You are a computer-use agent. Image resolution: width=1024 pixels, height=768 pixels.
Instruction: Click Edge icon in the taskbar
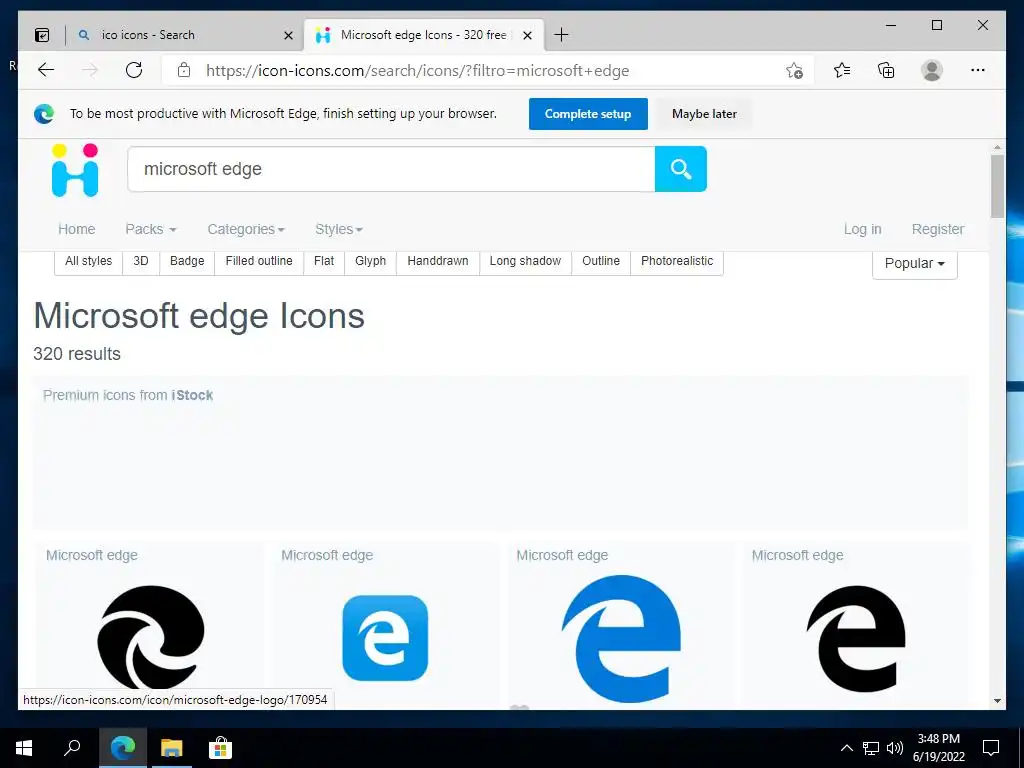122,747
